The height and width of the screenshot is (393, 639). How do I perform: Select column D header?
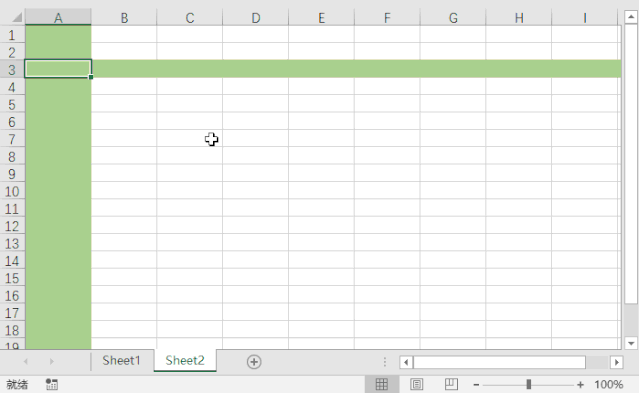click(256, 18)
